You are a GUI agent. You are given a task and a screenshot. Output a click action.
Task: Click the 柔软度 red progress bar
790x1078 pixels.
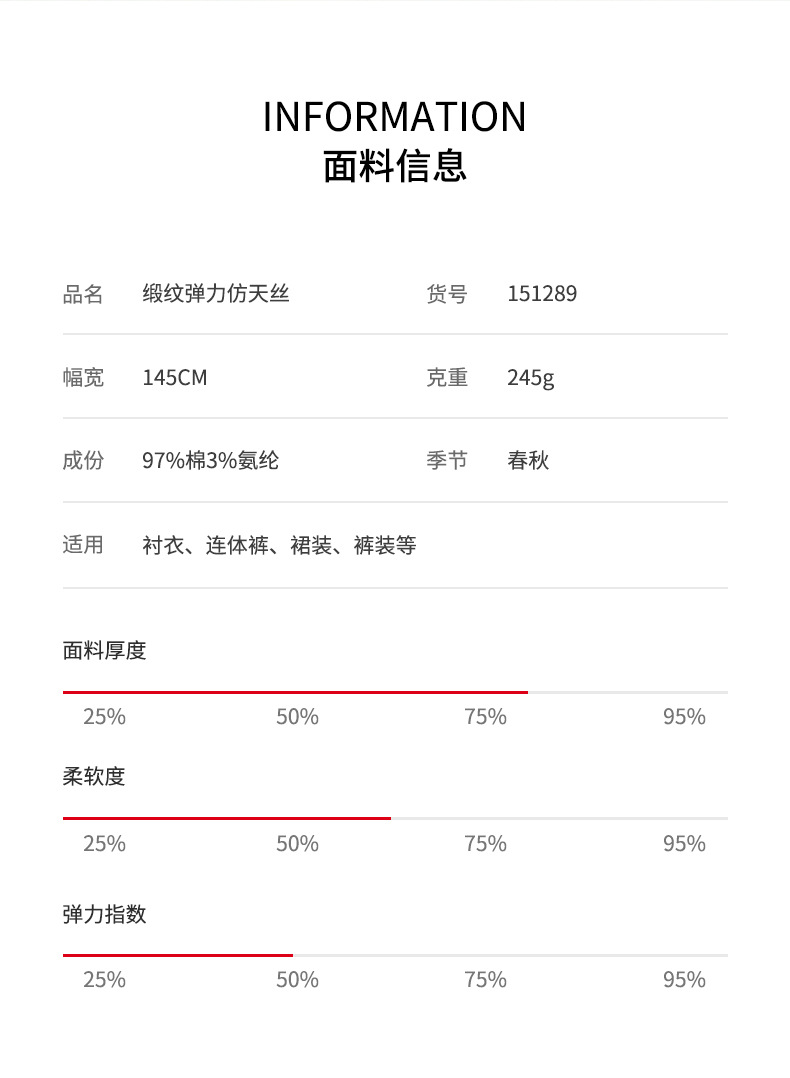227,818
